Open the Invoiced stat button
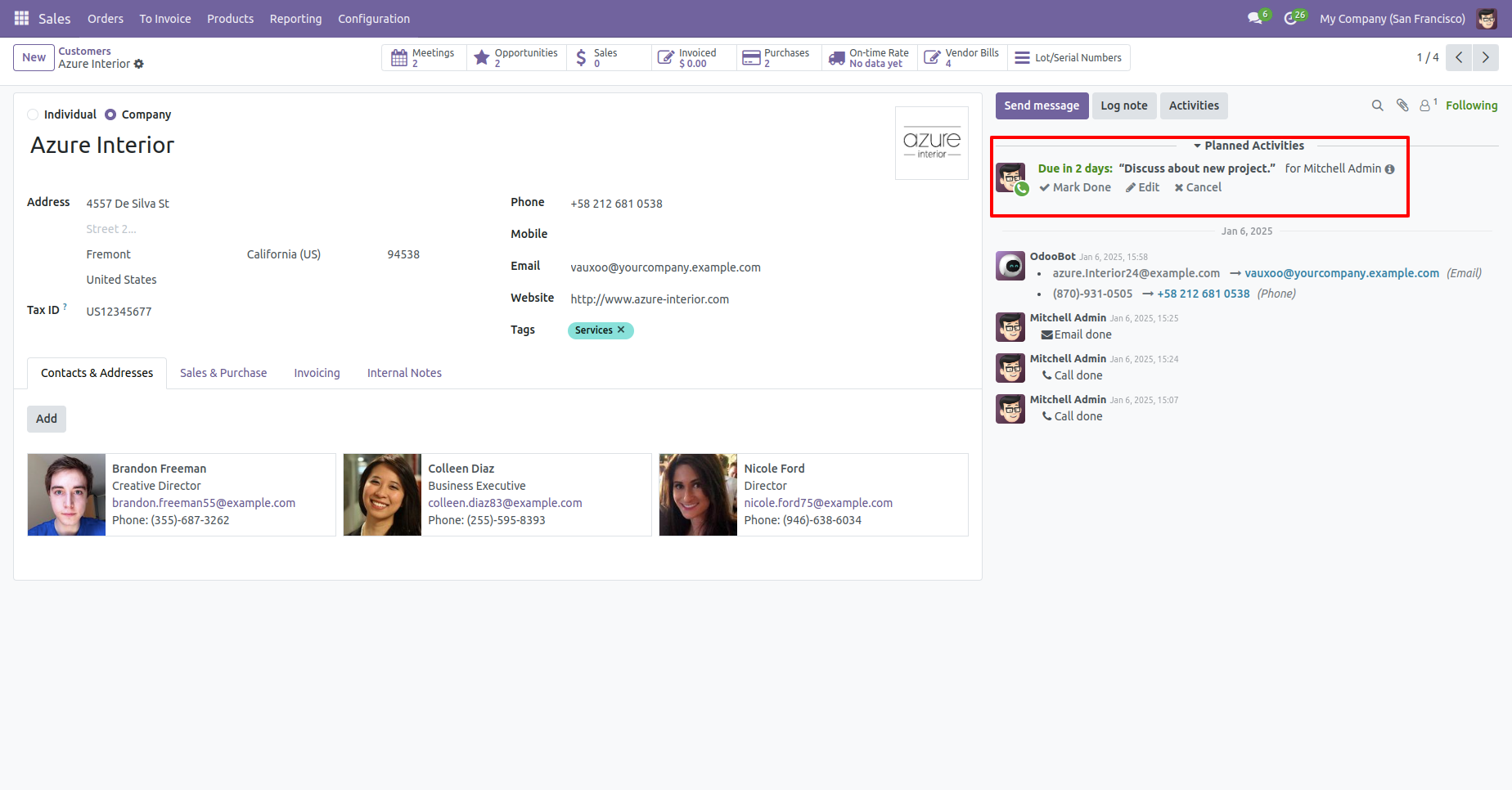 coord(694,58)
